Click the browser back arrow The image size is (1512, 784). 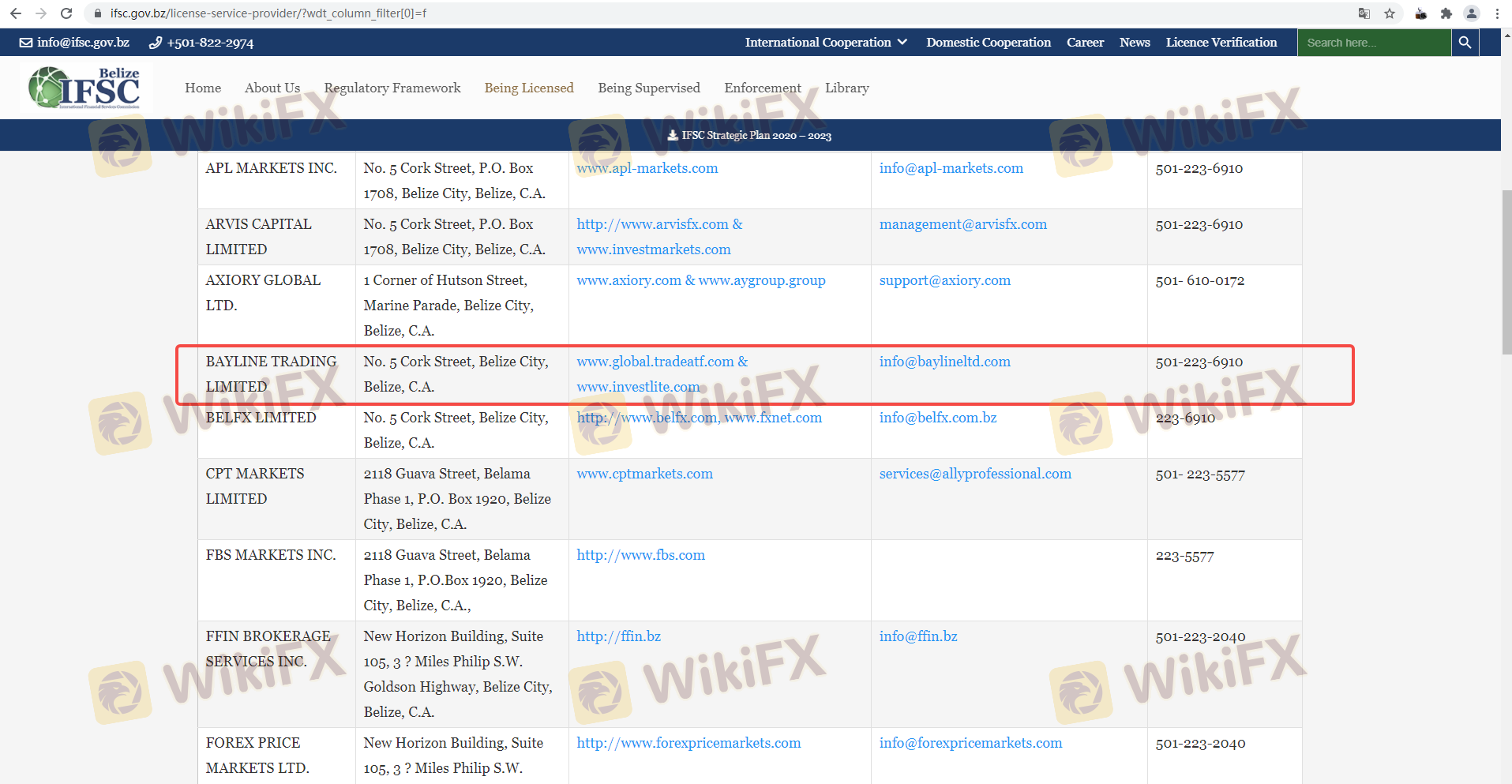click(16, 13)
